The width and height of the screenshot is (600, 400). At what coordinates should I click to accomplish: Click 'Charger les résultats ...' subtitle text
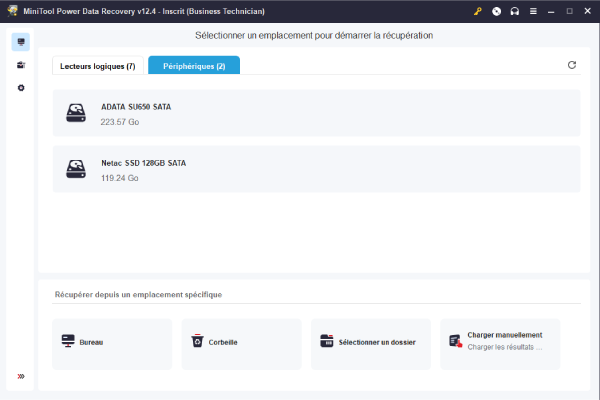505,347
